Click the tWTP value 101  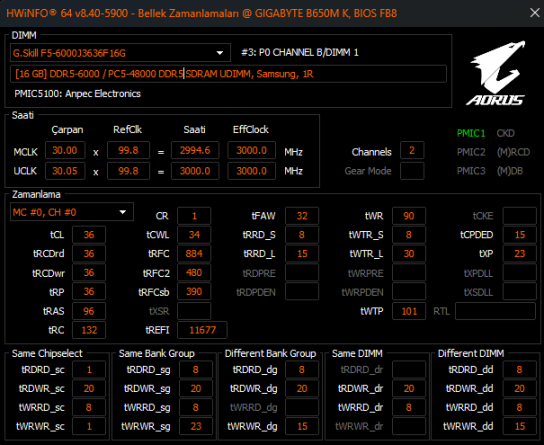coord(409,311)
